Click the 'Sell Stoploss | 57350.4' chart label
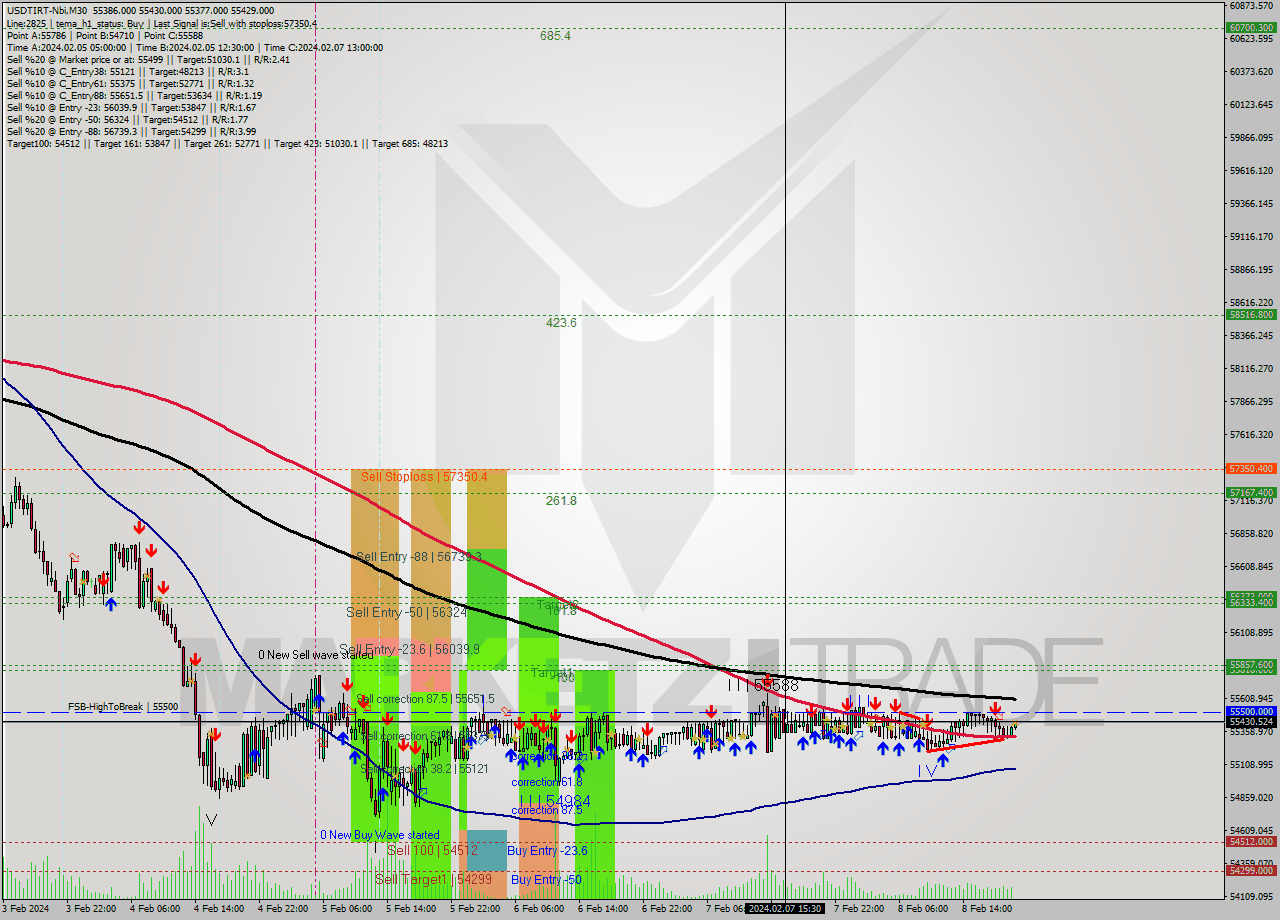The height and width of the screenshot is (920, 1280). coord(424,477)
